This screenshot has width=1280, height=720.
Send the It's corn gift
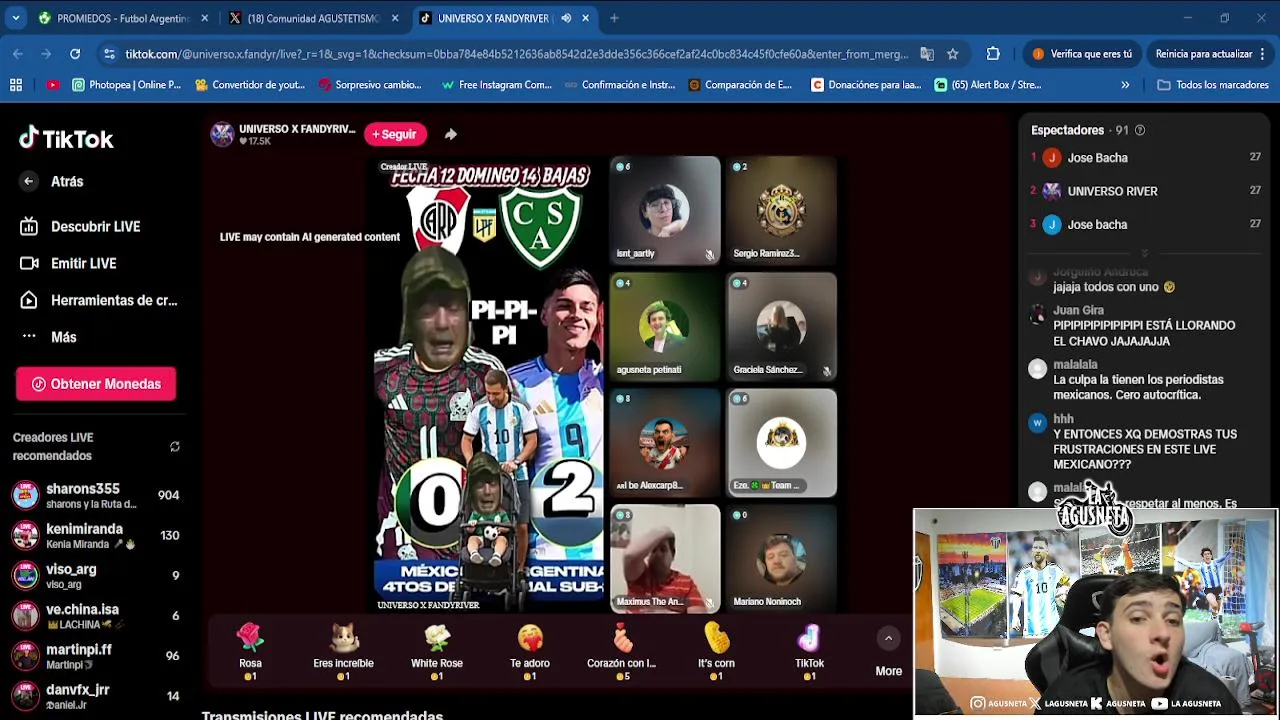(716, 652)
